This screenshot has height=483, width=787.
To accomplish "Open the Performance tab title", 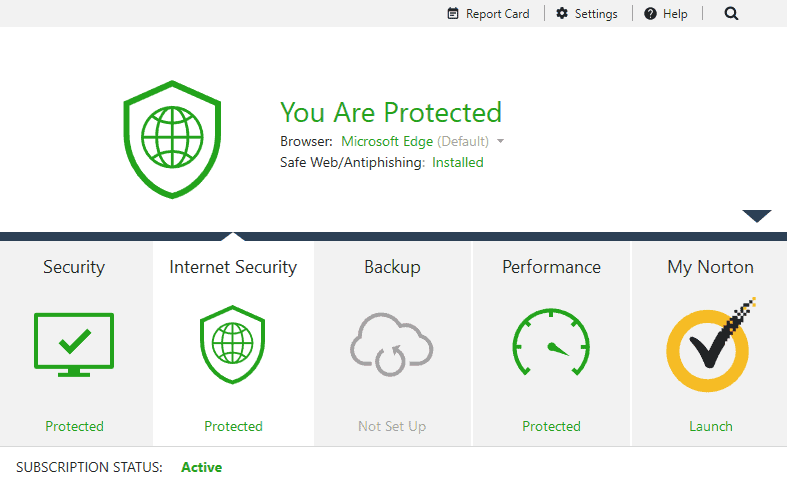I will [x=551, y=267].
